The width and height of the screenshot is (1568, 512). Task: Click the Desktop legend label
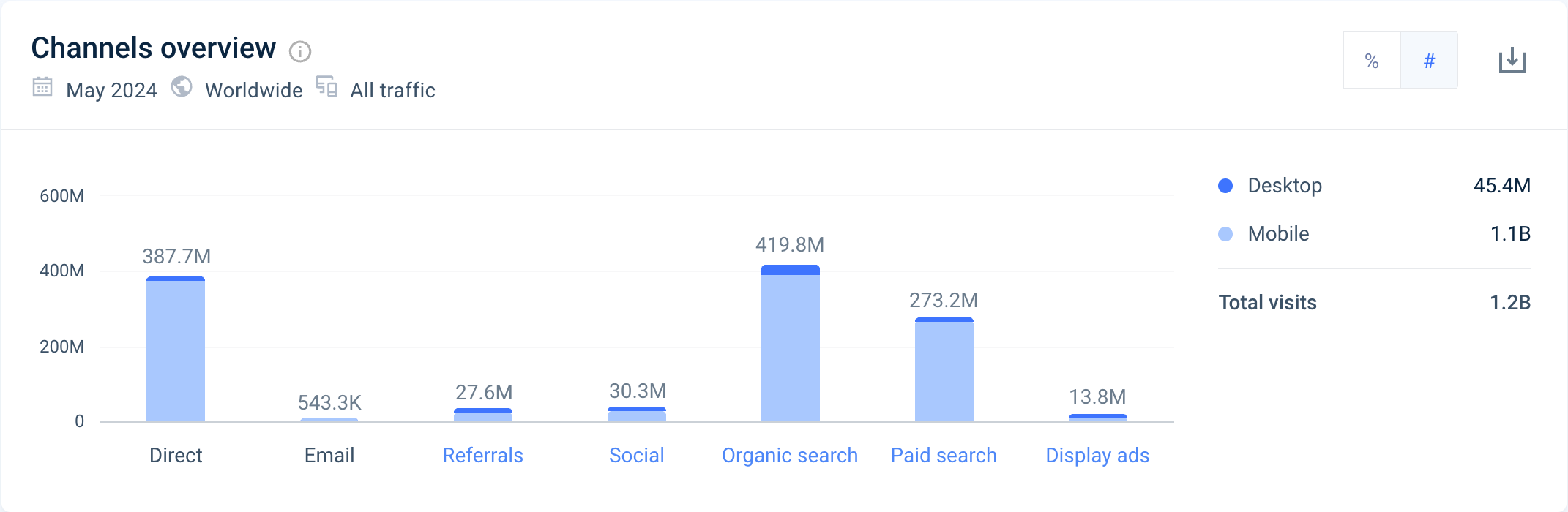click(1285, 186)
